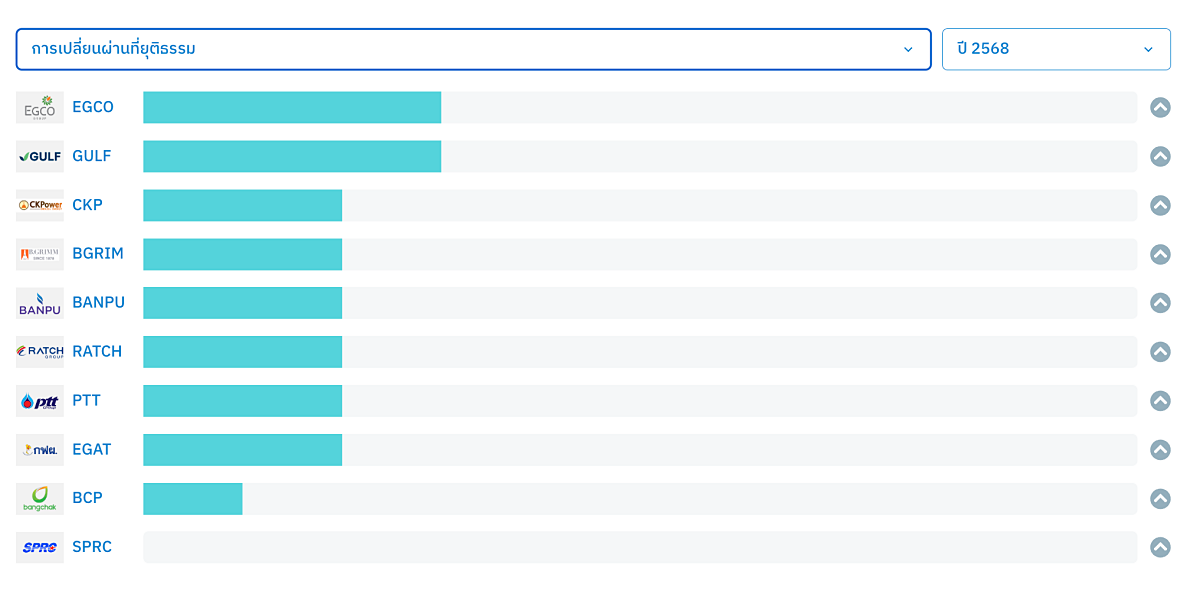Open the EGAT company link

tap(92, 450)
